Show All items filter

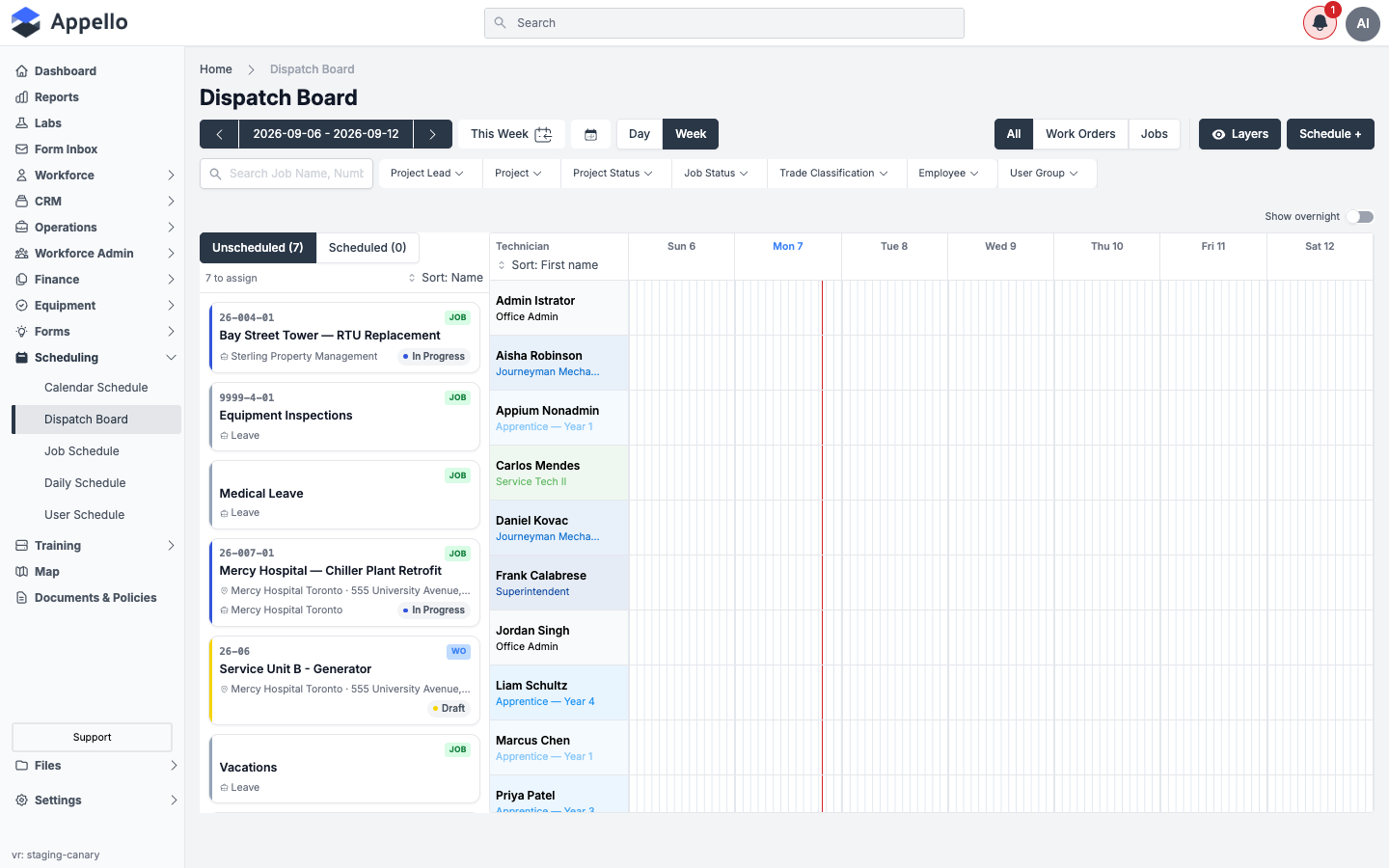(x=1014, y=134)
